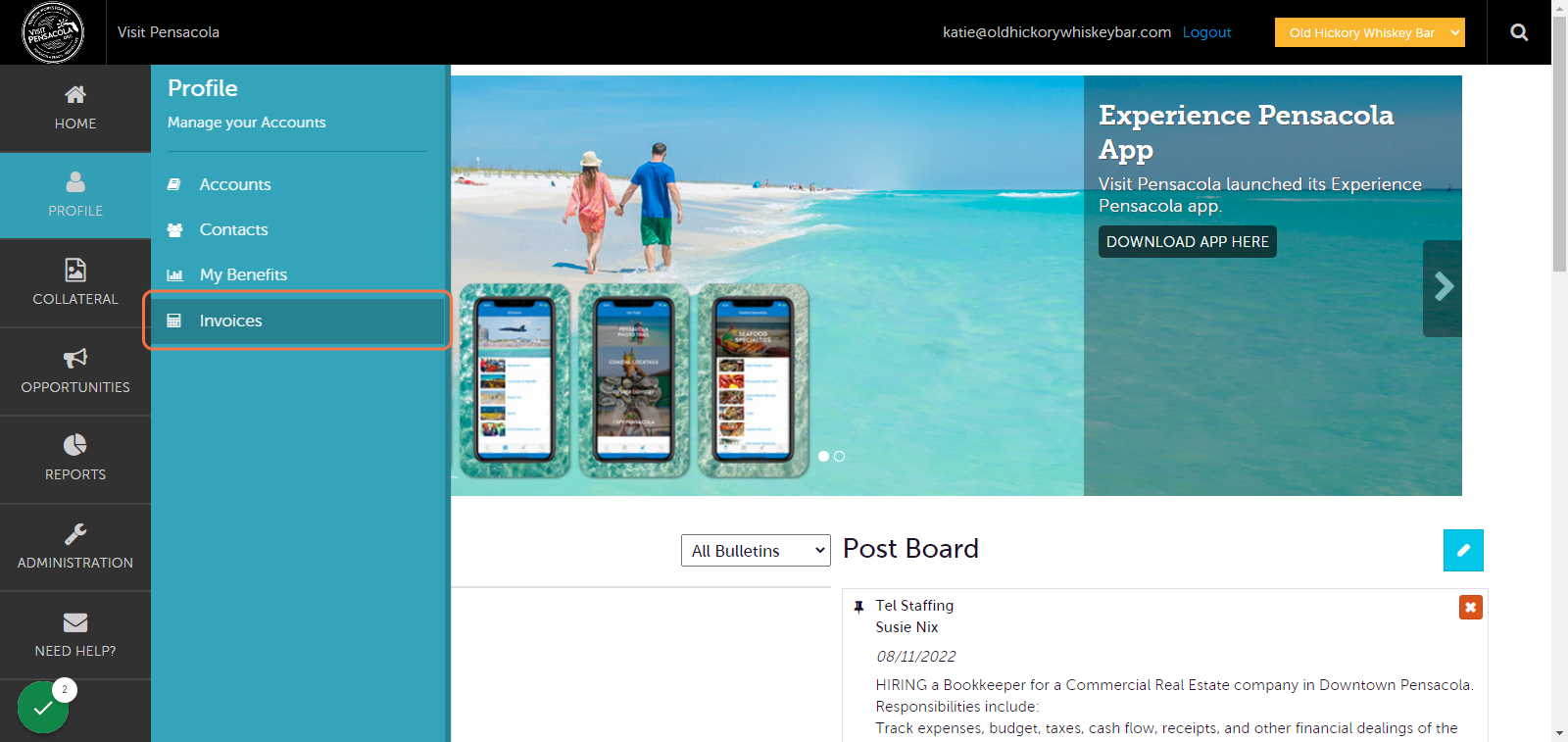Click the green checkmark badge
The width and height of the screenshot is (1568, 742).
coord(43,707)
